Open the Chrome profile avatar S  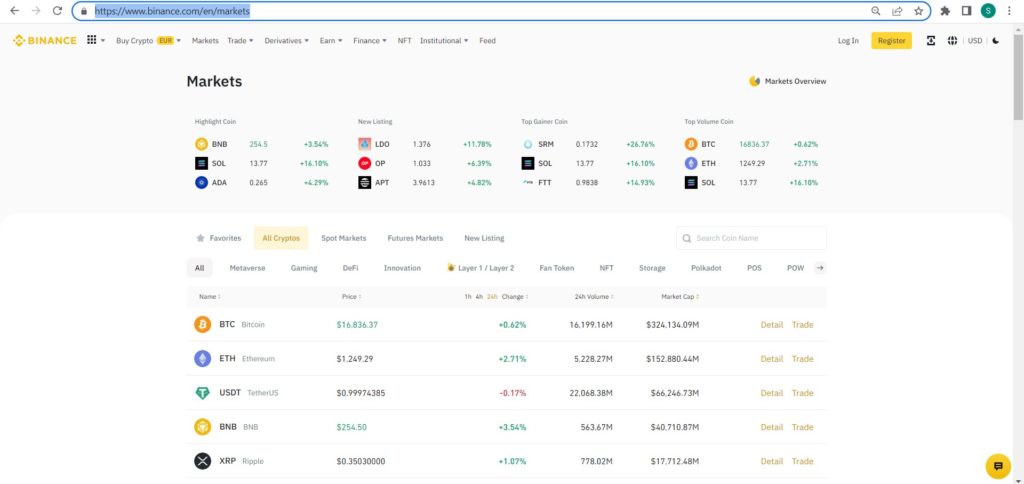988,11
